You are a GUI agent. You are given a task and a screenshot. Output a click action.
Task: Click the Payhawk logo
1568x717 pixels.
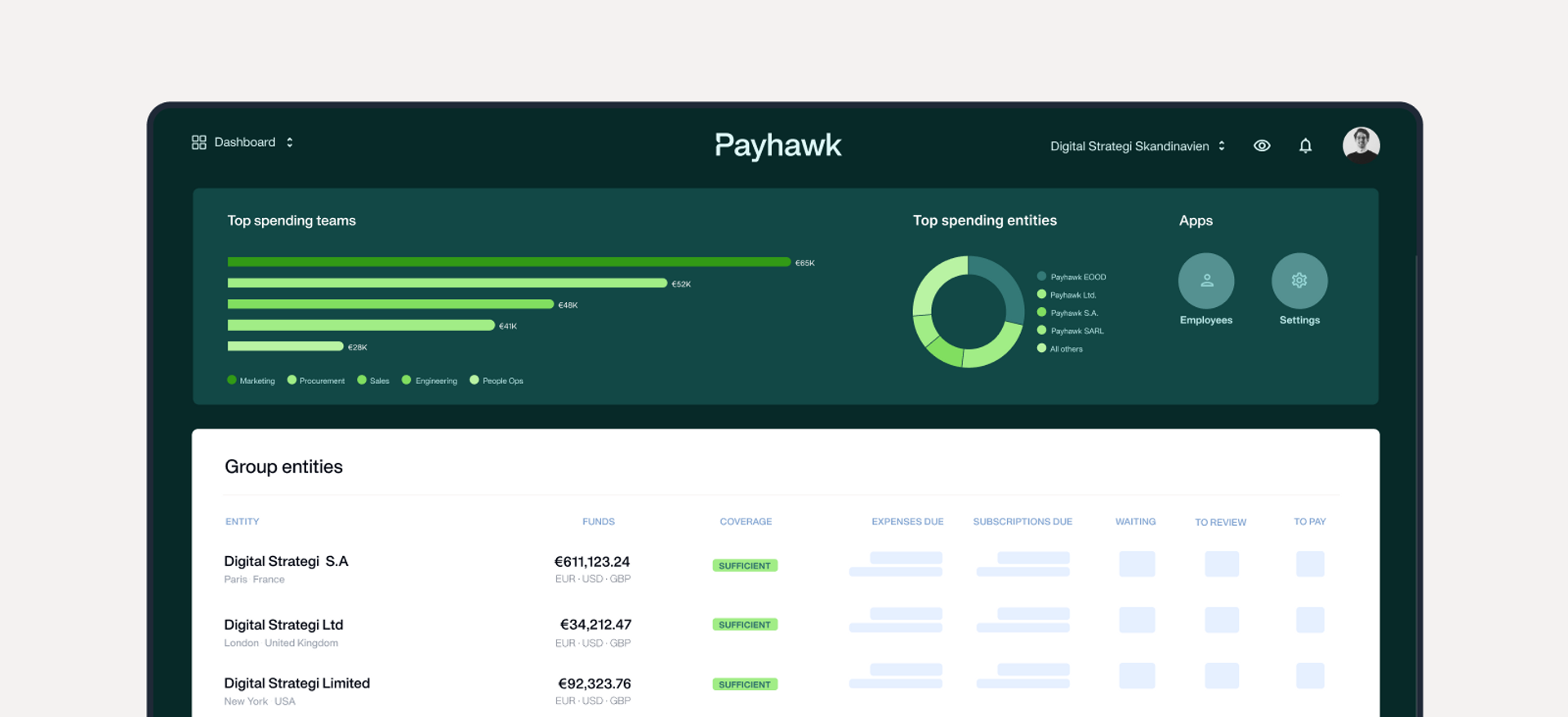(x=777, y=145)
